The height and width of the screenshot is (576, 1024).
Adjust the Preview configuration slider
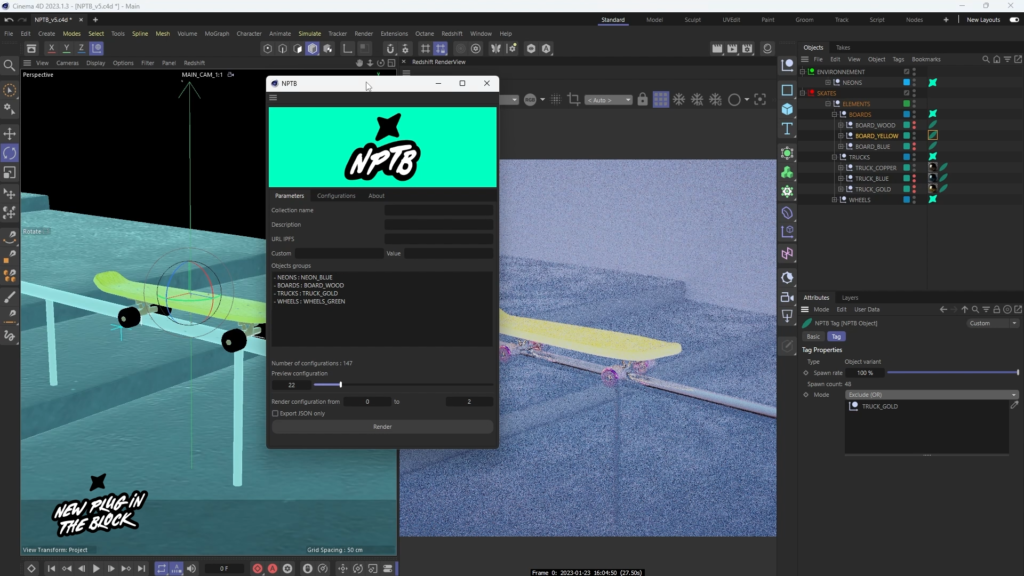tap(403, 385)
